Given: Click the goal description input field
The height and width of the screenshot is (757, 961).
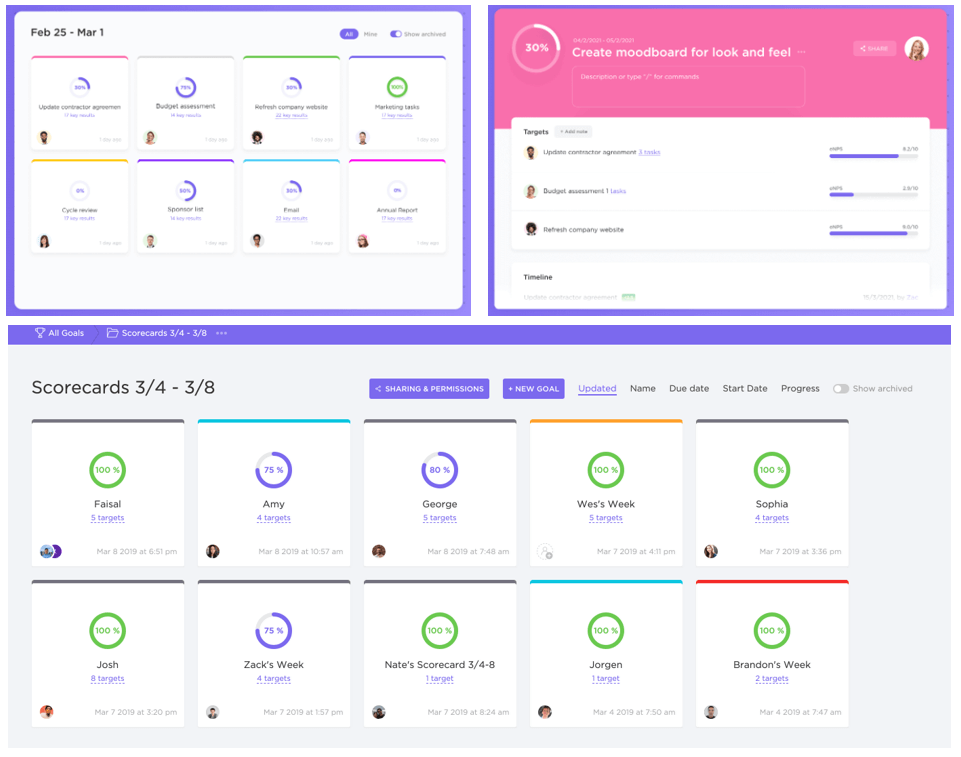Looking at the screenshot, I should 688,86.
